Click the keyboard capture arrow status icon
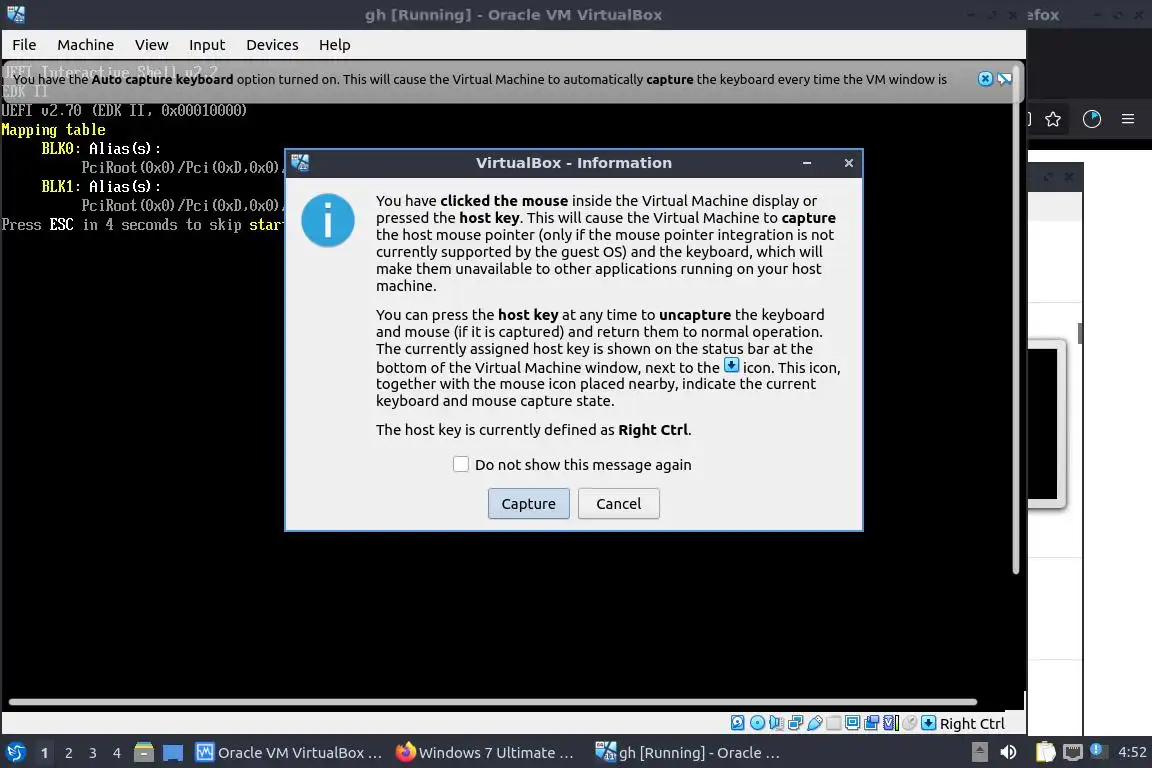1152x768 pixels. pos(929,723)
